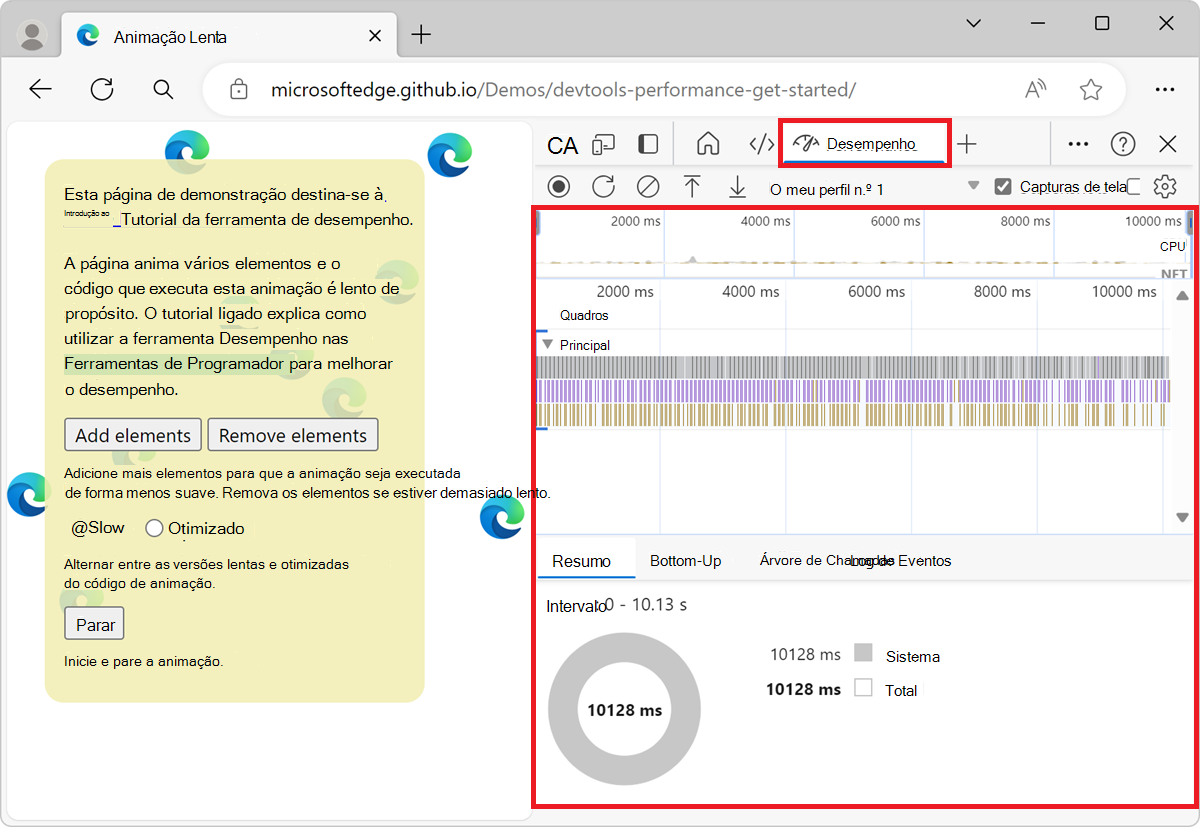Open the browser profile avatar
1200x827 pixels.
pyautogui.click(x=33, y=36)
